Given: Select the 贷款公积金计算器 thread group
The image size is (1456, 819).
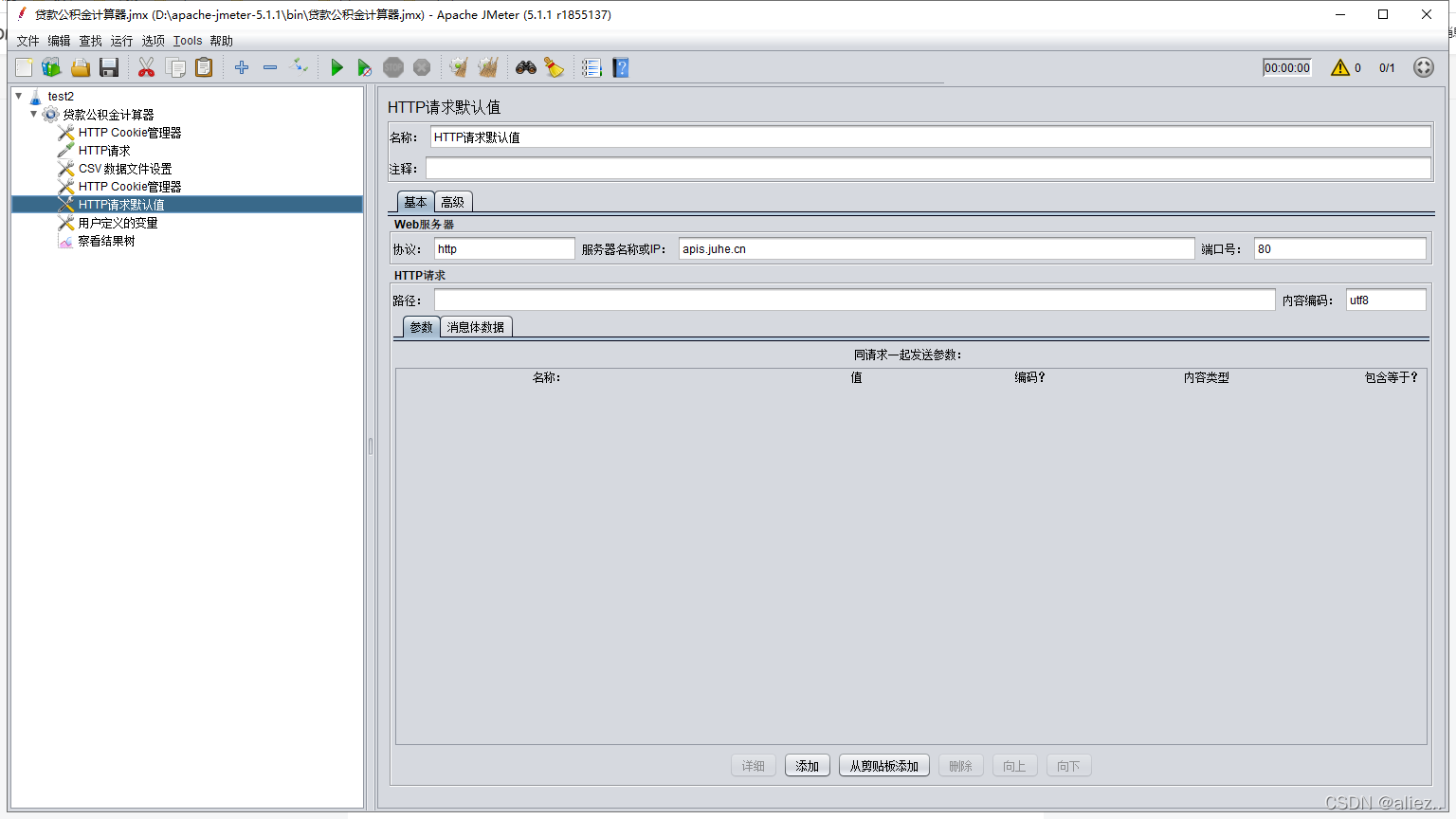Looking at the screenshot, I should (108, 115).
